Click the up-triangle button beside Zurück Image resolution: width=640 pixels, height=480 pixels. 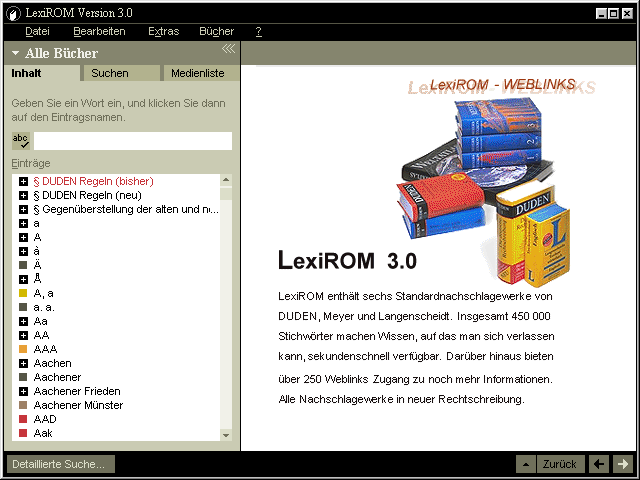coord(526,464)
